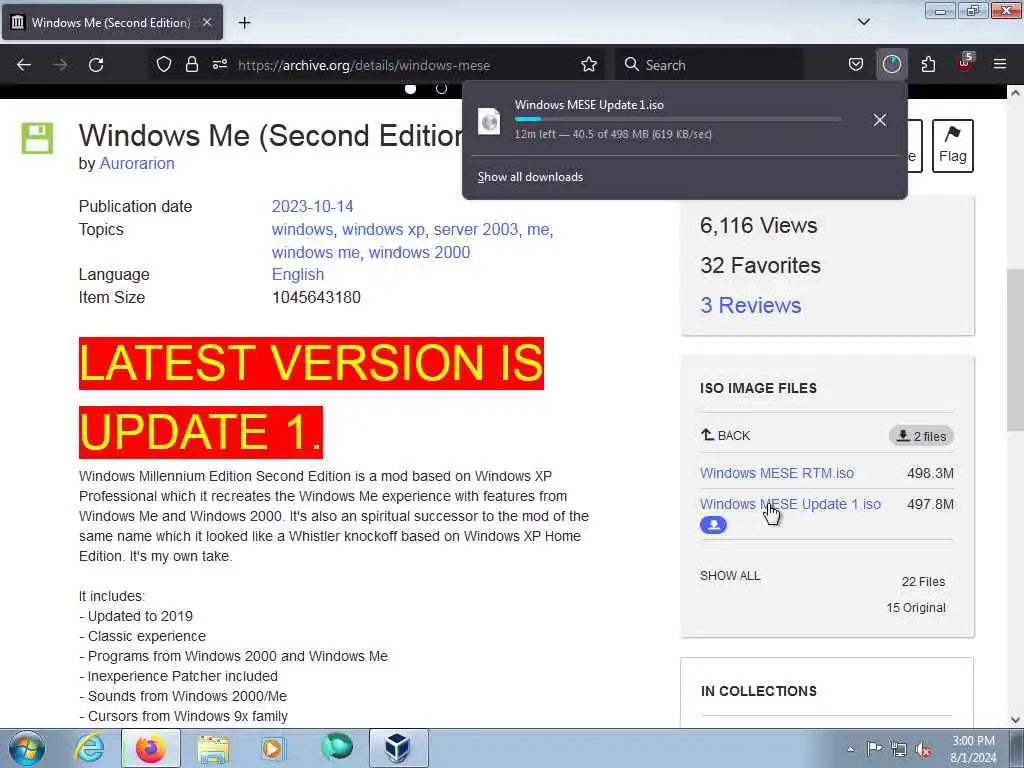
Task: Cancel the Windows MESE Update 1.iso download
Action: pyautogui.click(x=880, y=120)
